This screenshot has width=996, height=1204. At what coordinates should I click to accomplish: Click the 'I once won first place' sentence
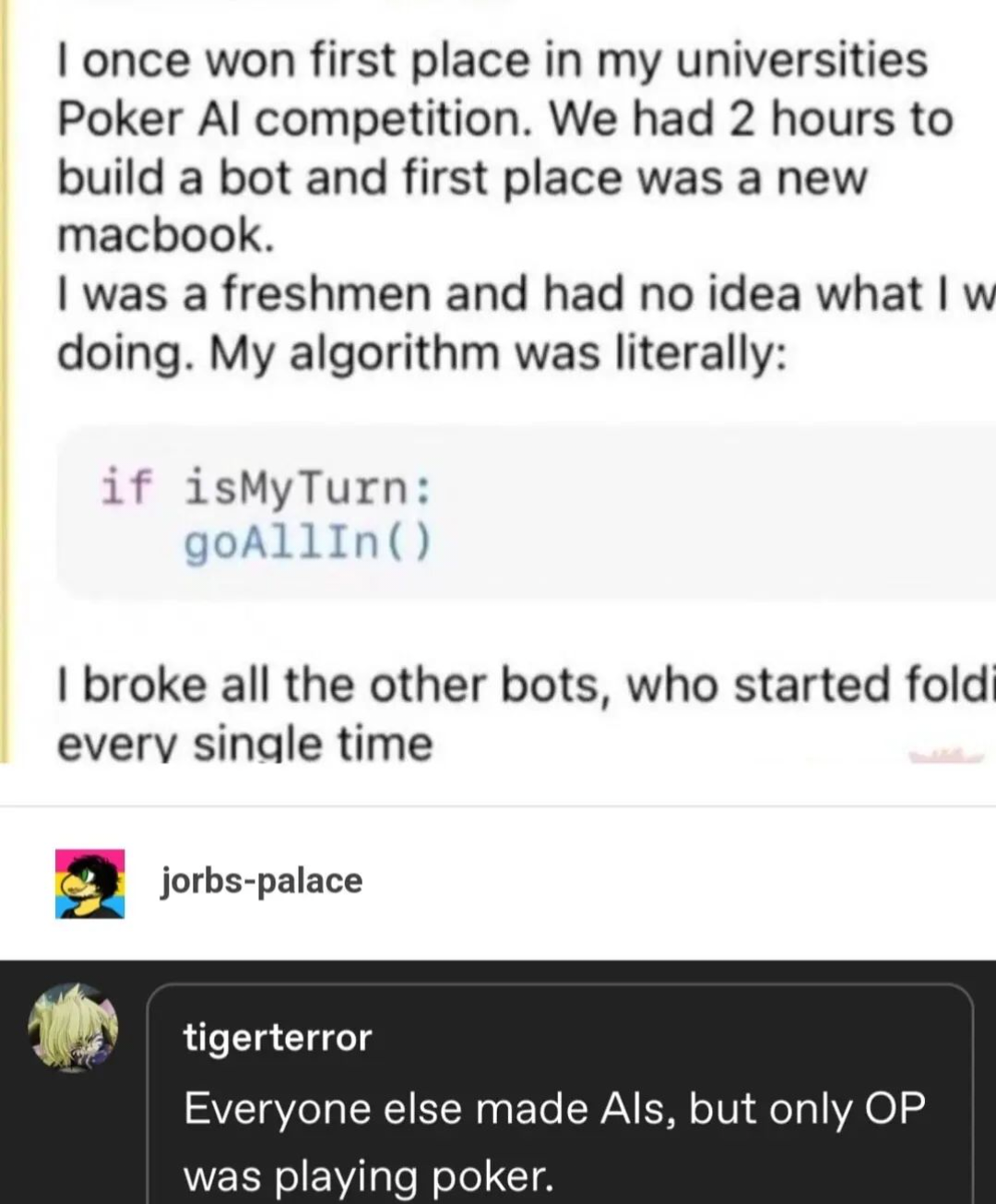pos(492,60)
